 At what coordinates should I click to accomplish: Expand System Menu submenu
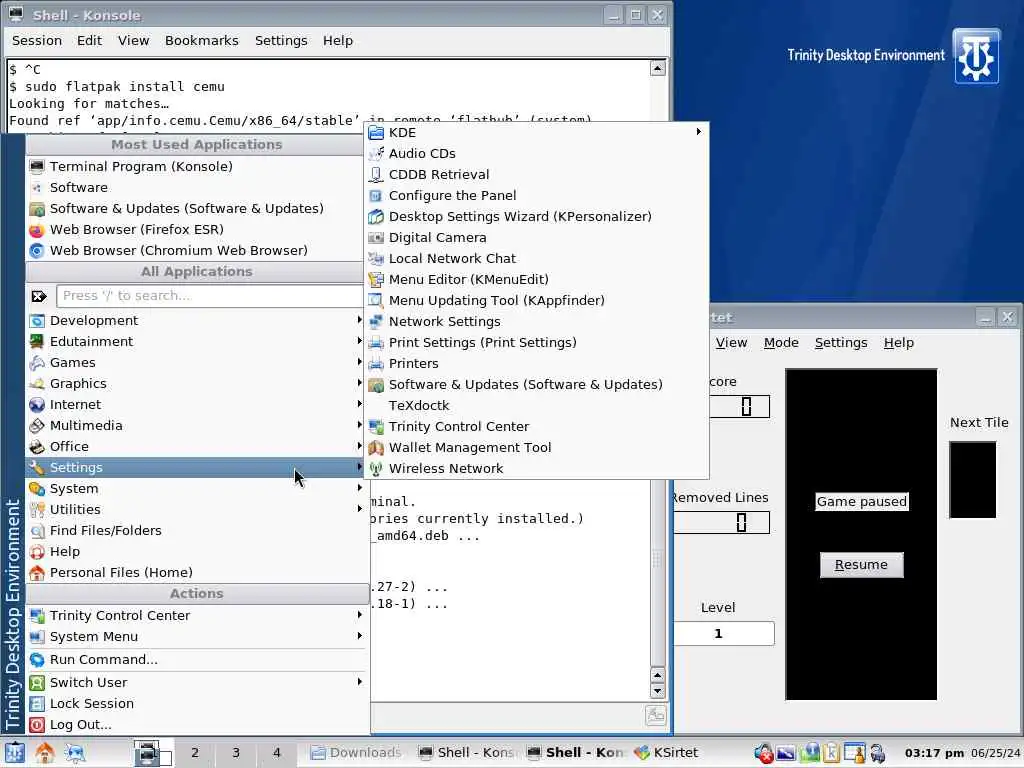(196, 636)
